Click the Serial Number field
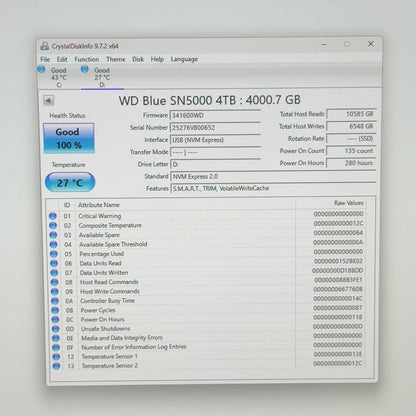The image size is (416, 416). (x=215, y=127)
